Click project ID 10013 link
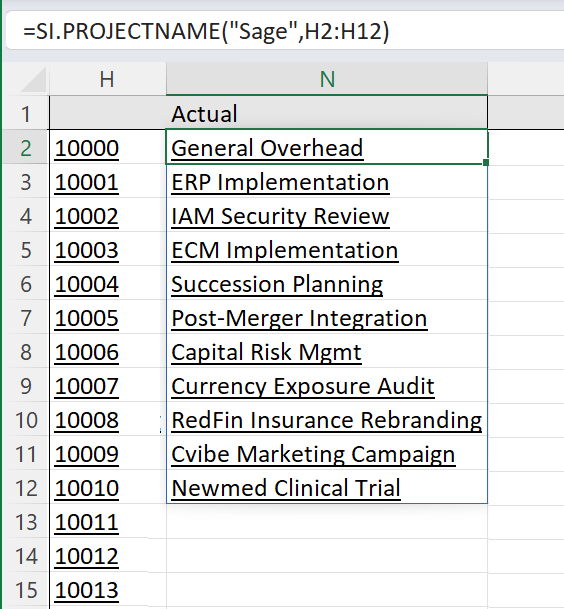564x609 pixels. (86, 590)
